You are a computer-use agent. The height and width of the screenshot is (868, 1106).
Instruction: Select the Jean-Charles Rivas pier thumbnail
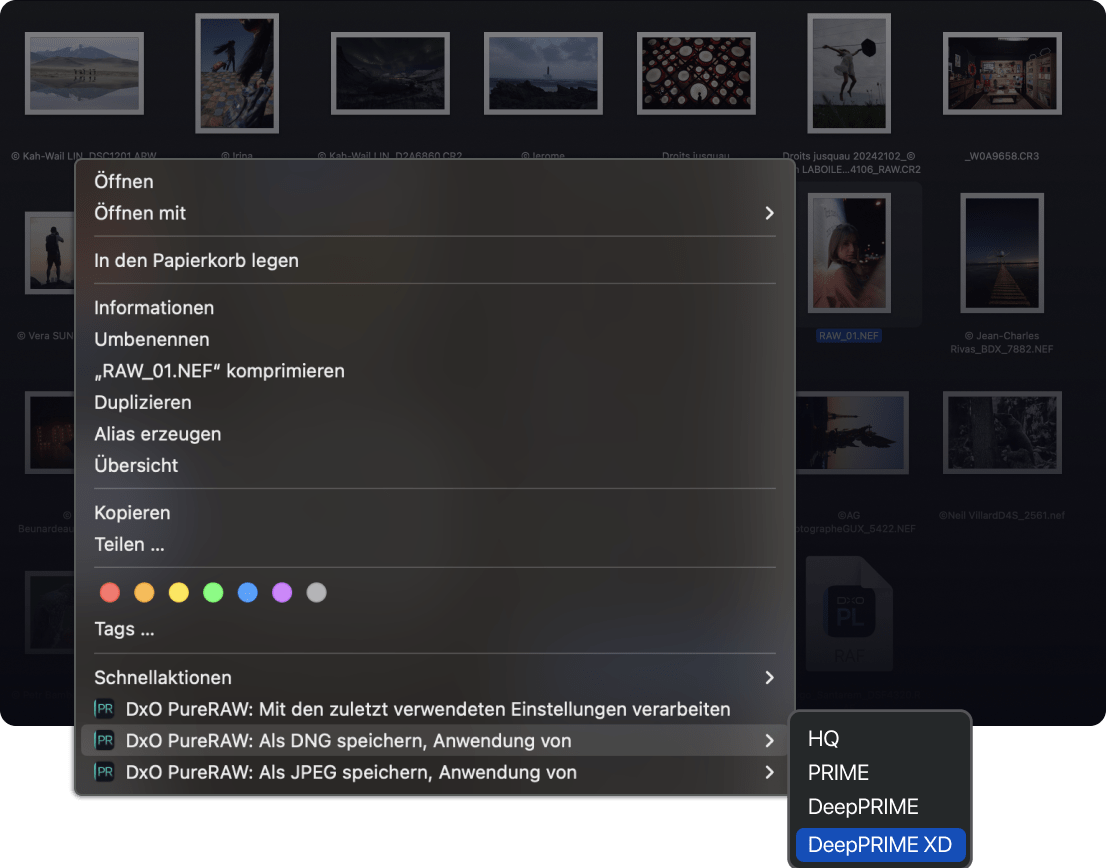tap(1002, 252)
